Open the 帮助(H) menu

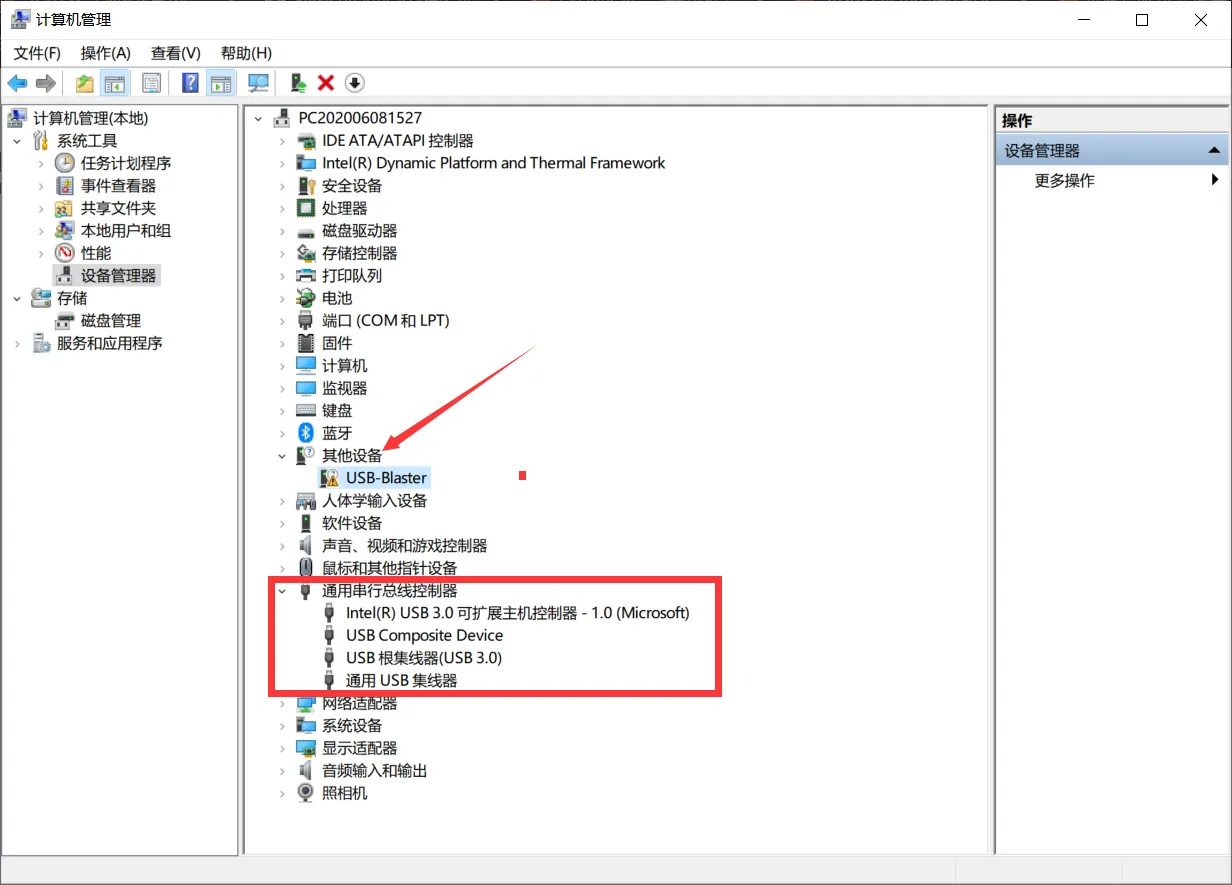(246, 53)
